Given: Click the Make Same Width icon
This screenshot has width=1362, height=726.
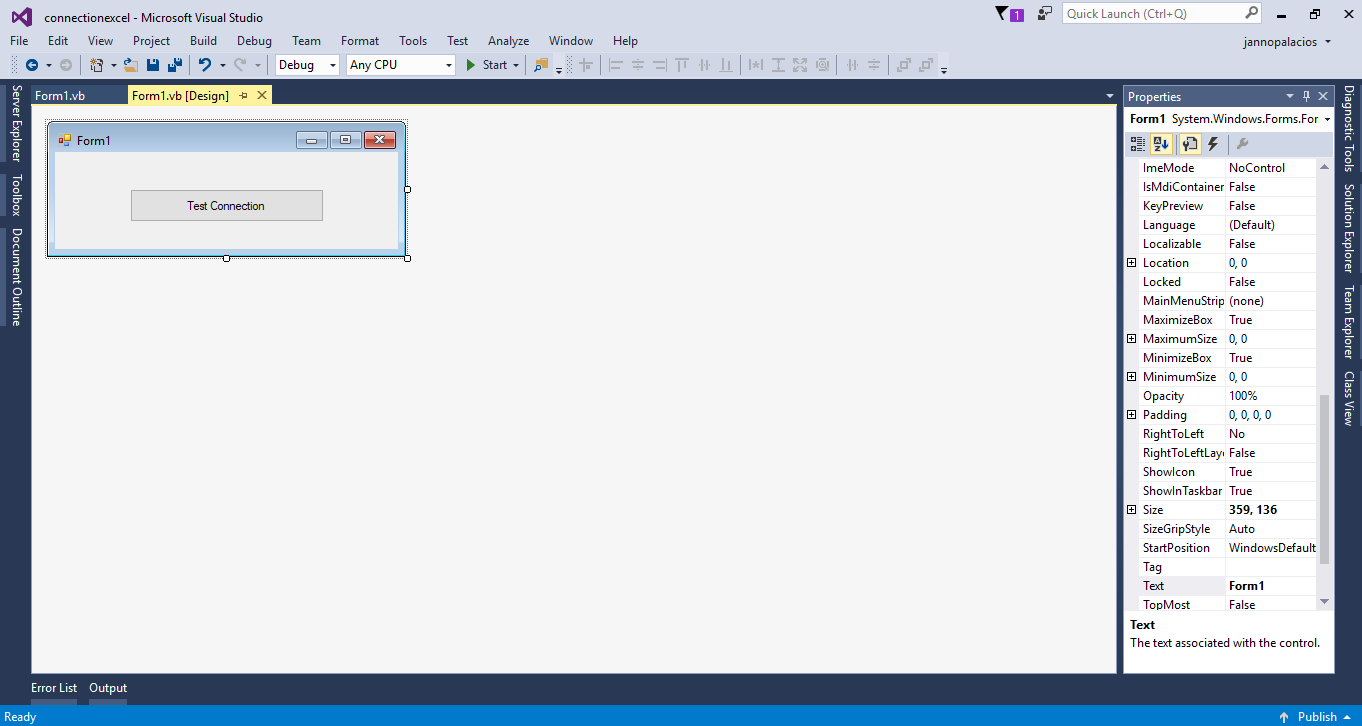Looking at the screenshot, I should point(756,65).
